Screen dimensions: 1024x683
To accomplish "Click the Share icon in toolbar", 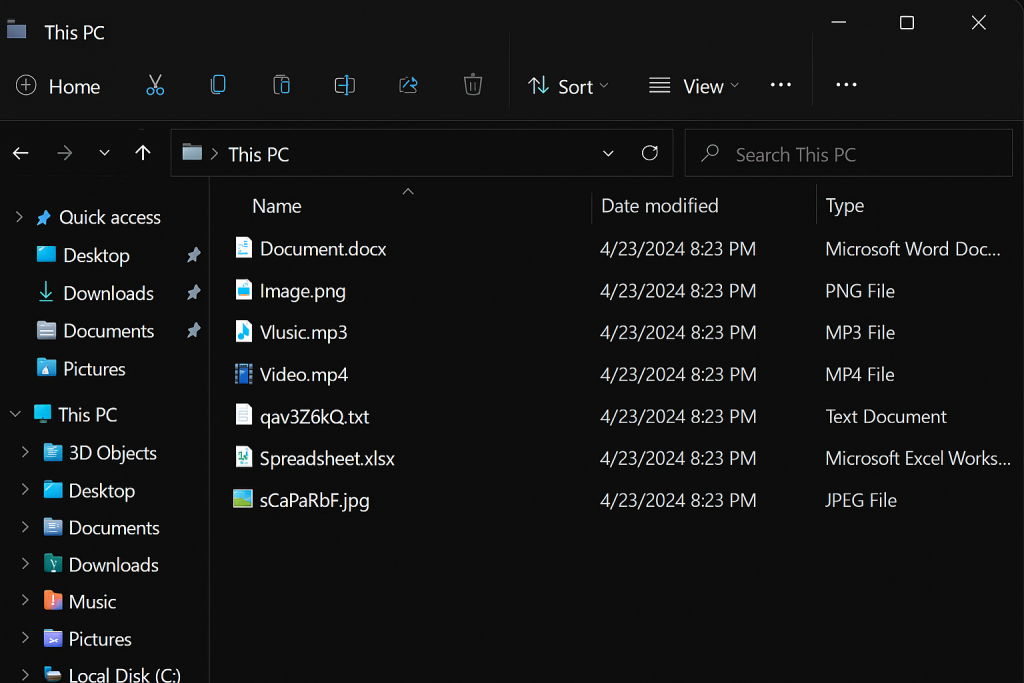I will pyautogui.click(x=408, y=86).
